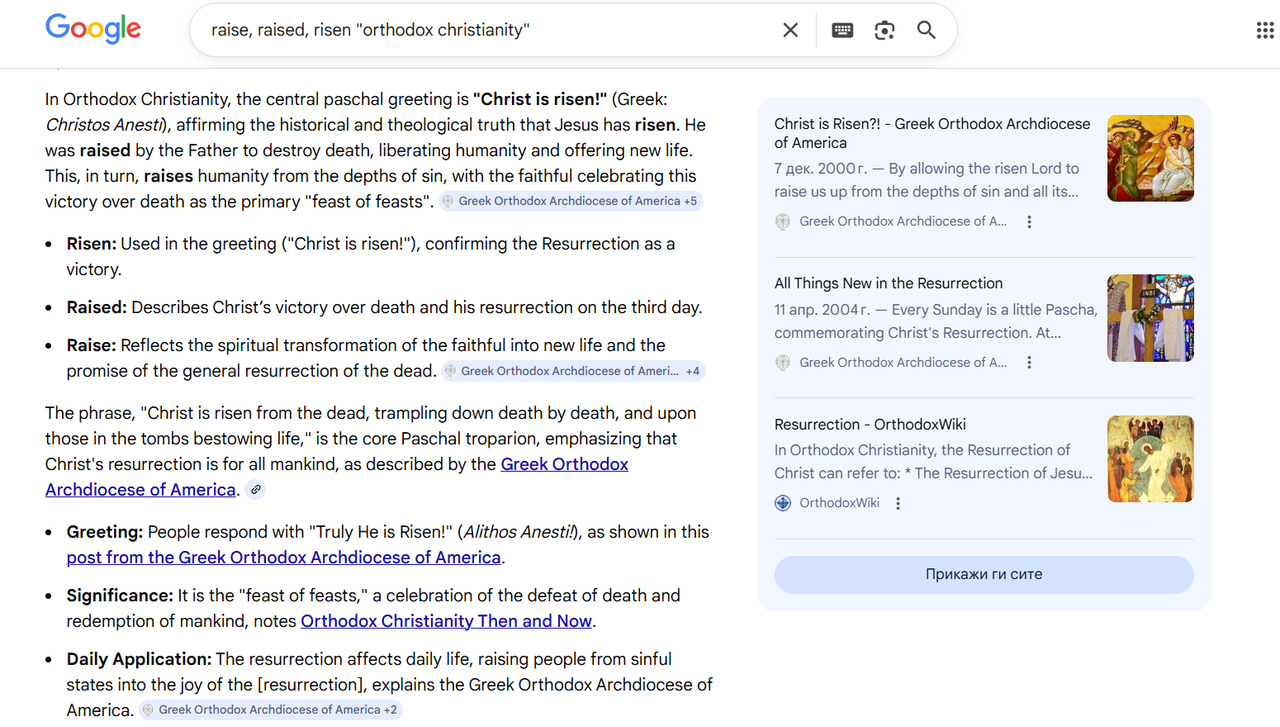Open 'Orthodox Christianity Then and Now' link
This screenshot has height=727, width=1280.
point(447,621)
